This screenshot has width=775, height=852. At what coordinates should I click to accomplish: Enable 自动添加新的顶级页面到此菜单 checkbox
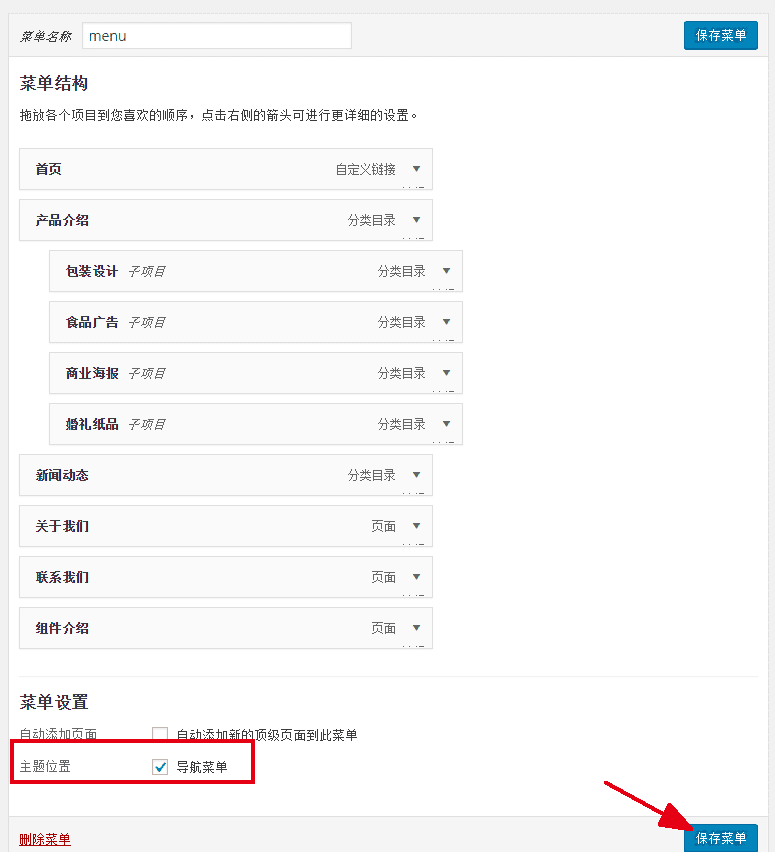160,735
